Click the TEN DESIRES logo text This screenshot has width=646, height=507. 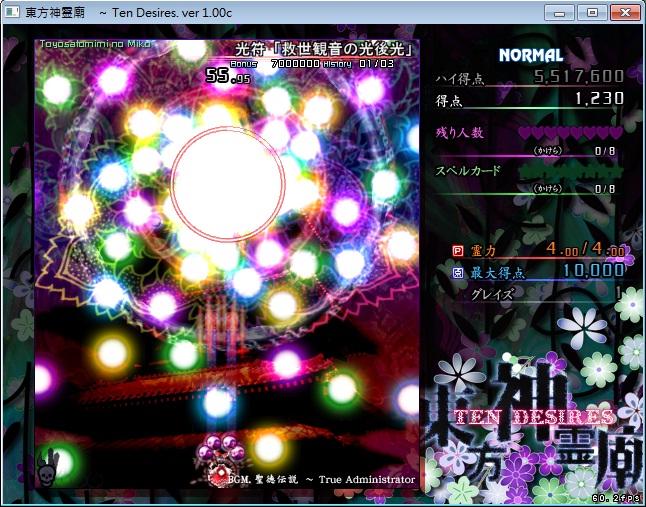[535, 417]
